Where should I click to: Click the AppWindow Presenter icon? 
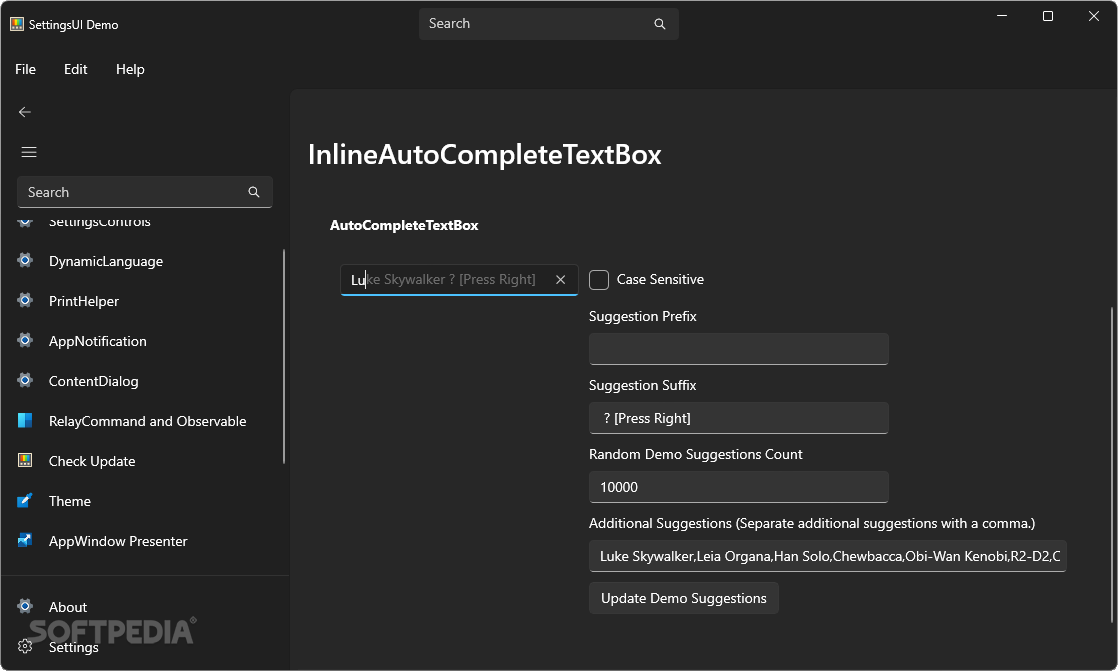click(25, 540)
